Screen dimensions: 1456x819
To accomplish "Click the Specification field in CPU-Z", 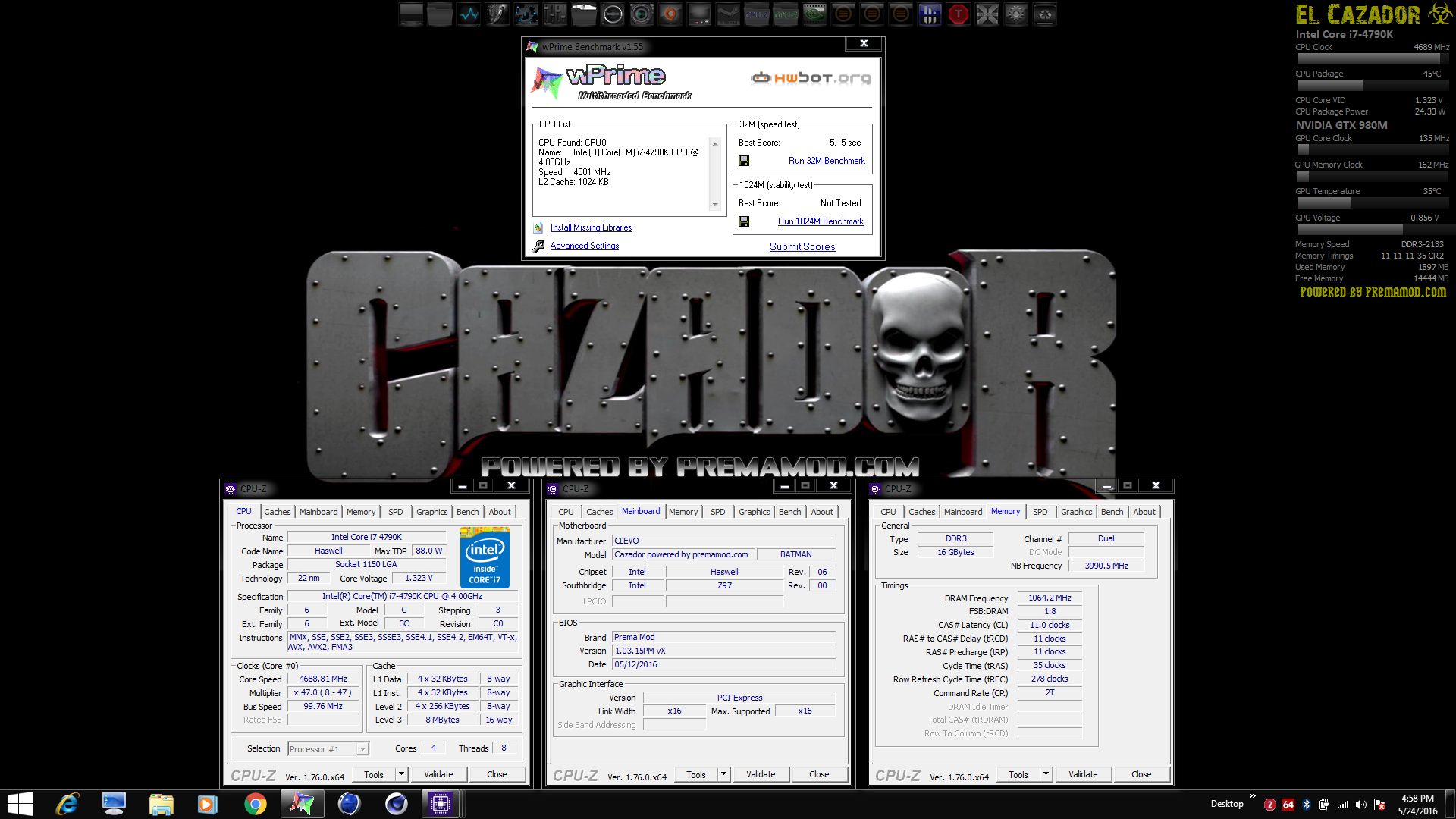I will 403,596.
